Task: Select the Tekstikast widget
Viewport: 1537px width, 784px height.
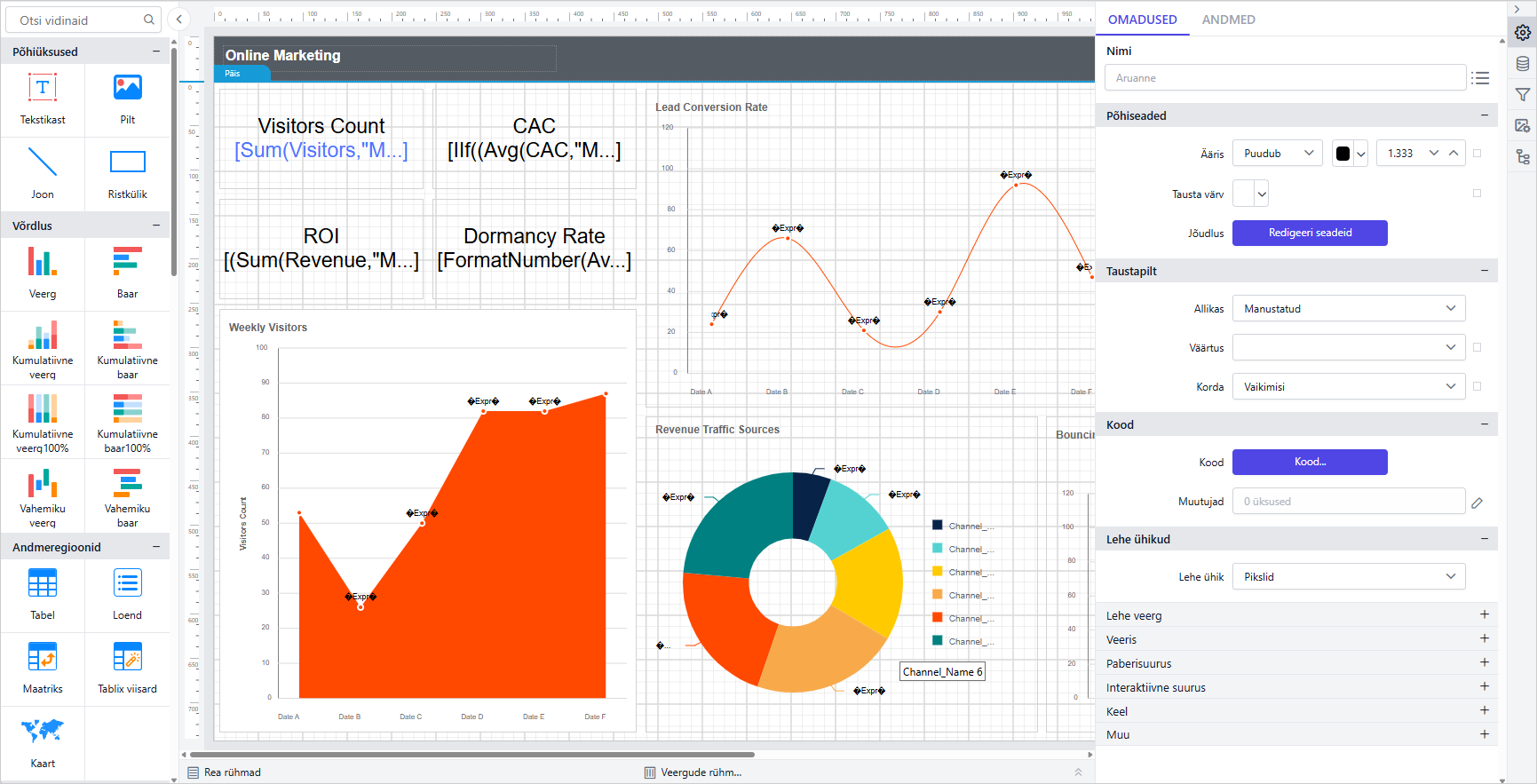Action: point(43,99)
